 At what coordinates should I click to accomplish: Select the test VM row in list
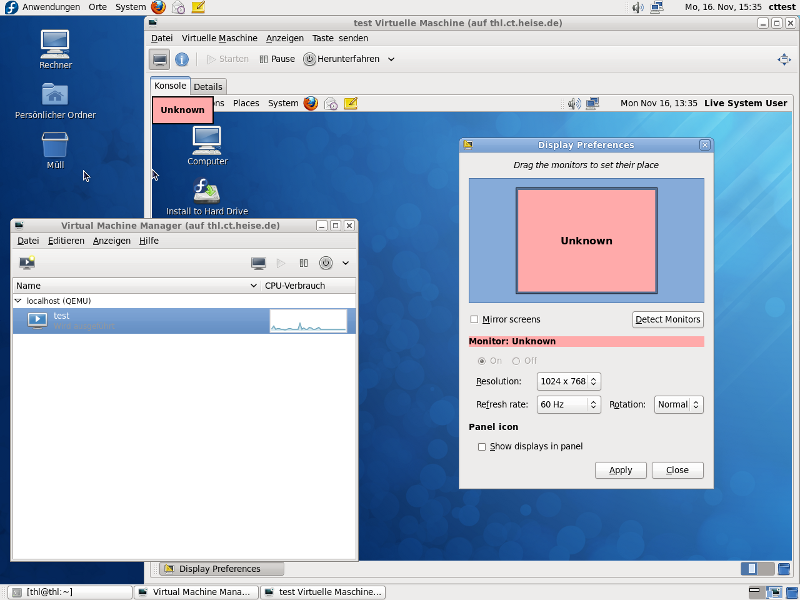(x=140, y=320)
